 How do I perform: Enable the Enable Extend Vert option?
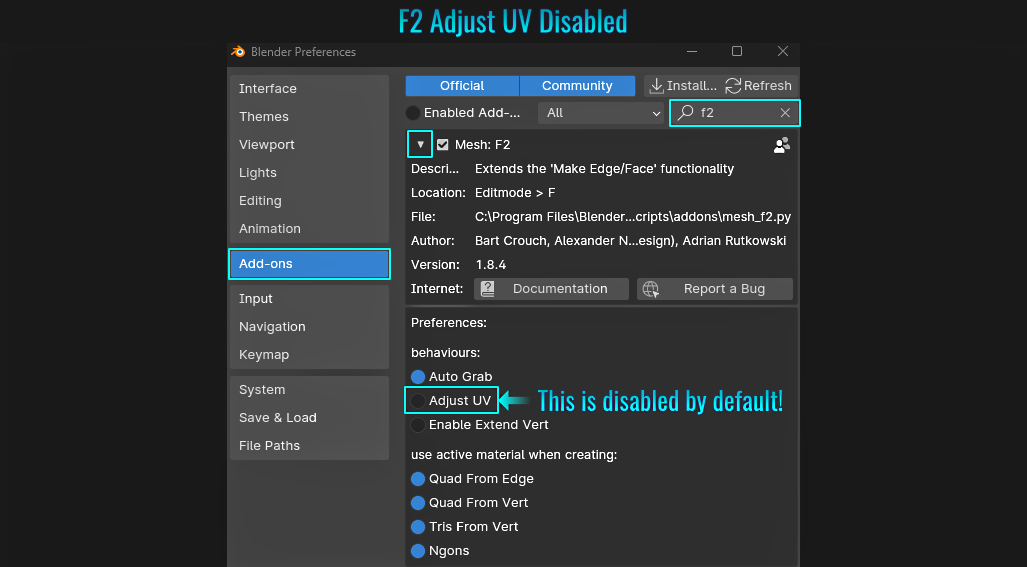click(418, 425)
